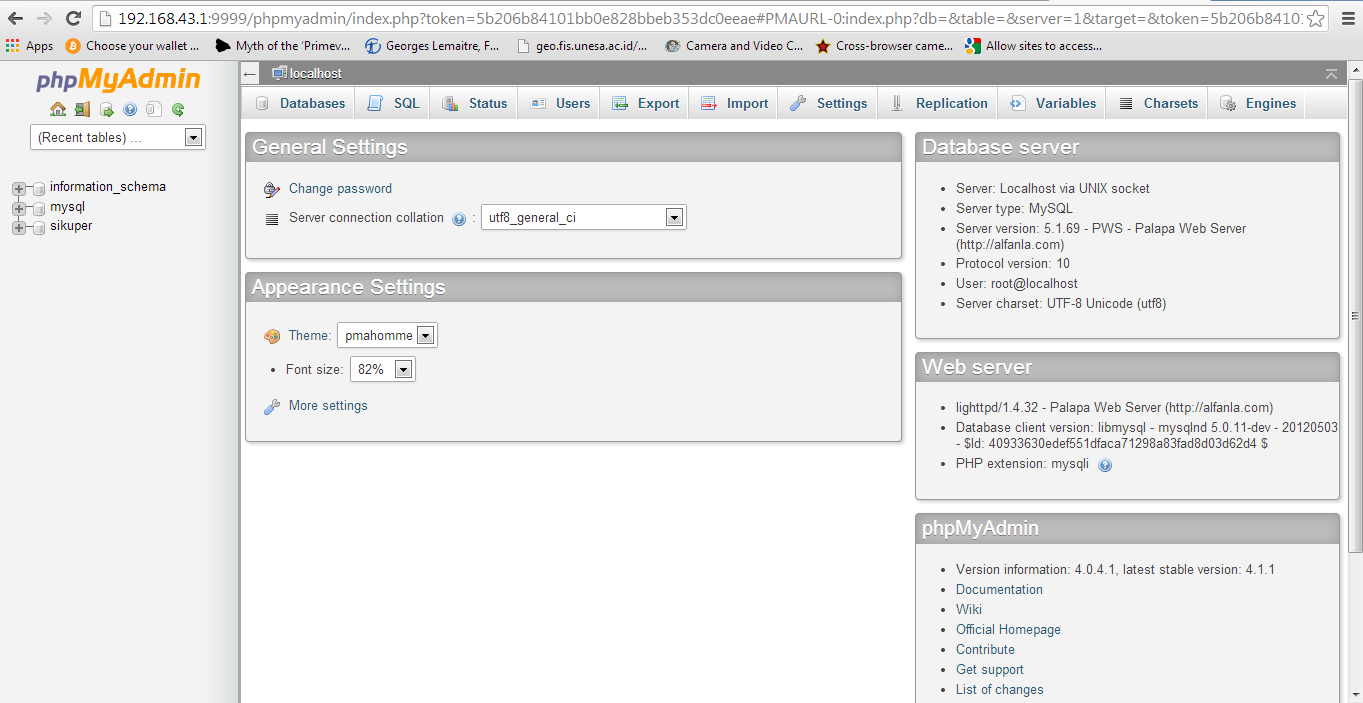The height and width of the screenshot is (703, 1363).
Task: Open the List of changes link
Action: pos(999,690)
